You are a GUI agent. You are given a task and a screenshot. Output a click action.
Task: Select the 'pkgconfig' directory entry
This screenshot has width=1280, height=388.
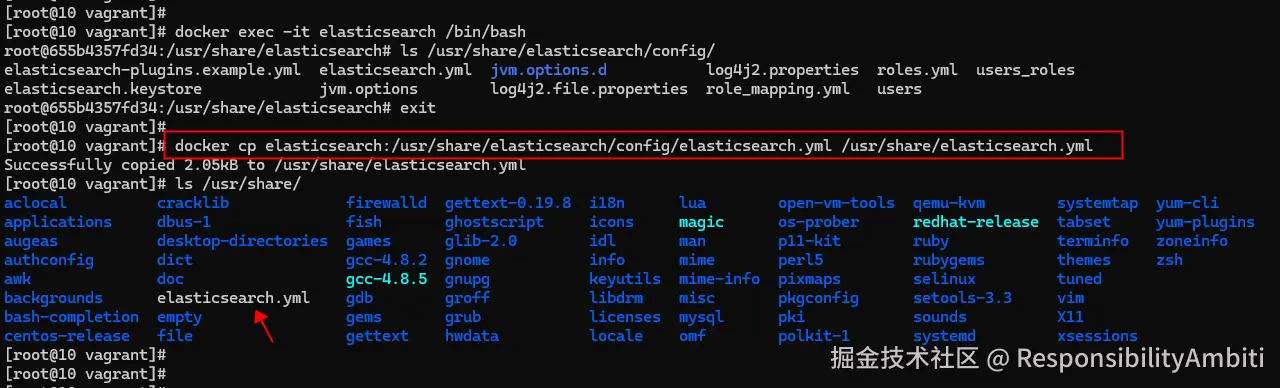pyautogui.click(x=818, y=298)
